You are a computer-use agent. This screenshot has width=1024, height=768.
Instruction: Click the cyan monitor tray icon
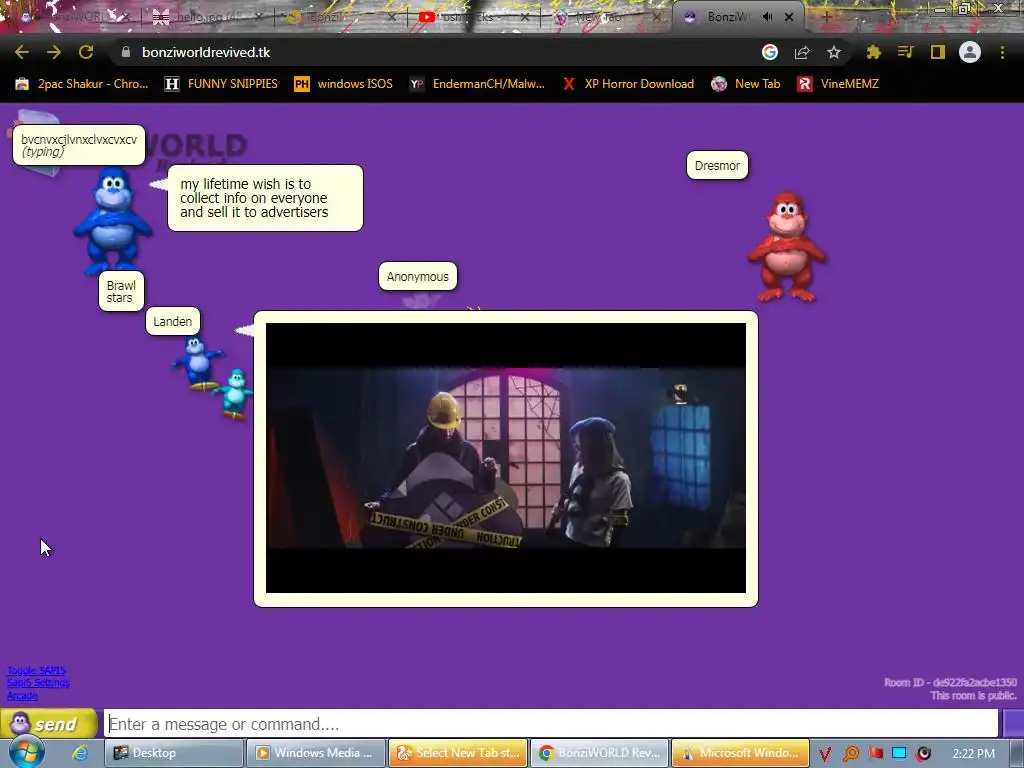pyautogui.click(x=899, y=753)
